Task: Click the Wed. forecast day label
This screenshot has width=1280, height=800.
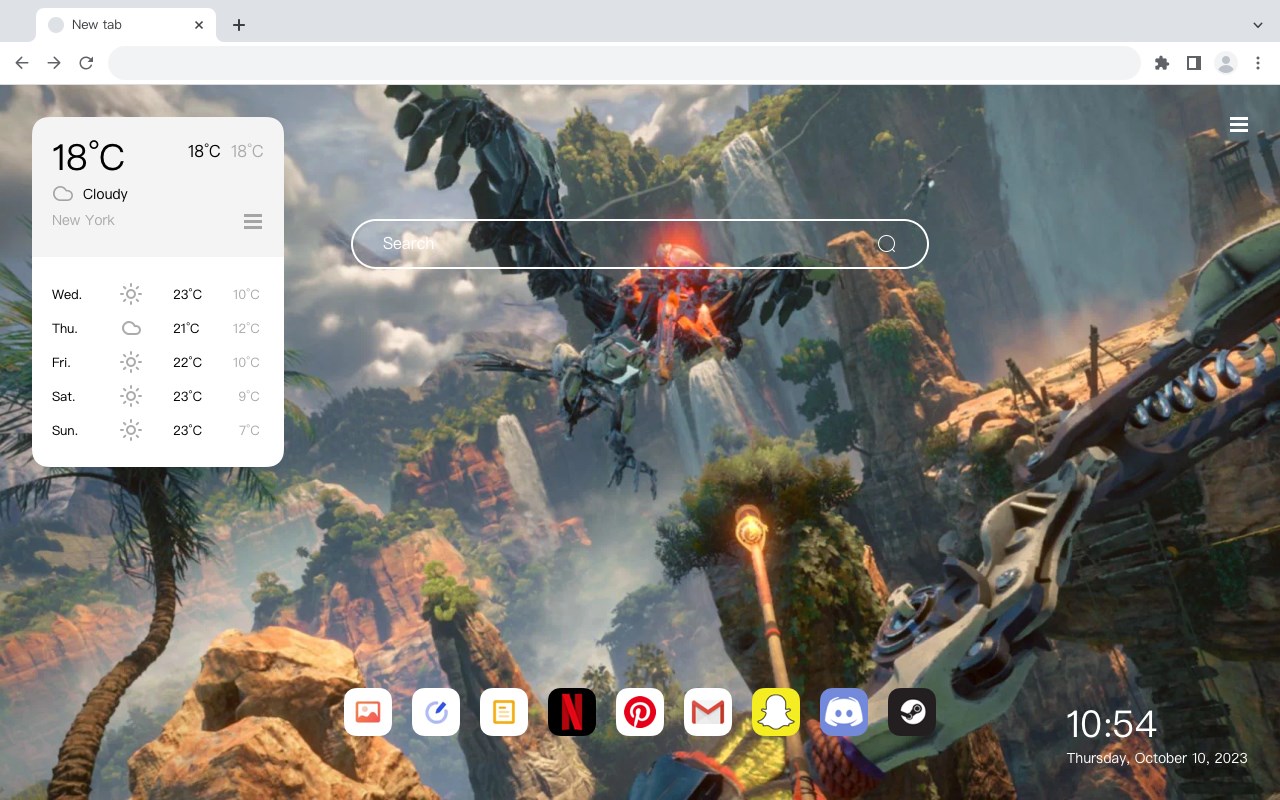Action: point(67,295)
